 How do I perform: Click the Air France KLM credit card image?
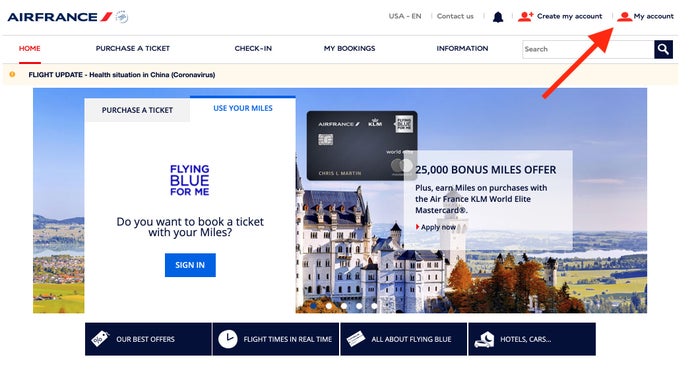pyautogui.click(x=362, y=146)
